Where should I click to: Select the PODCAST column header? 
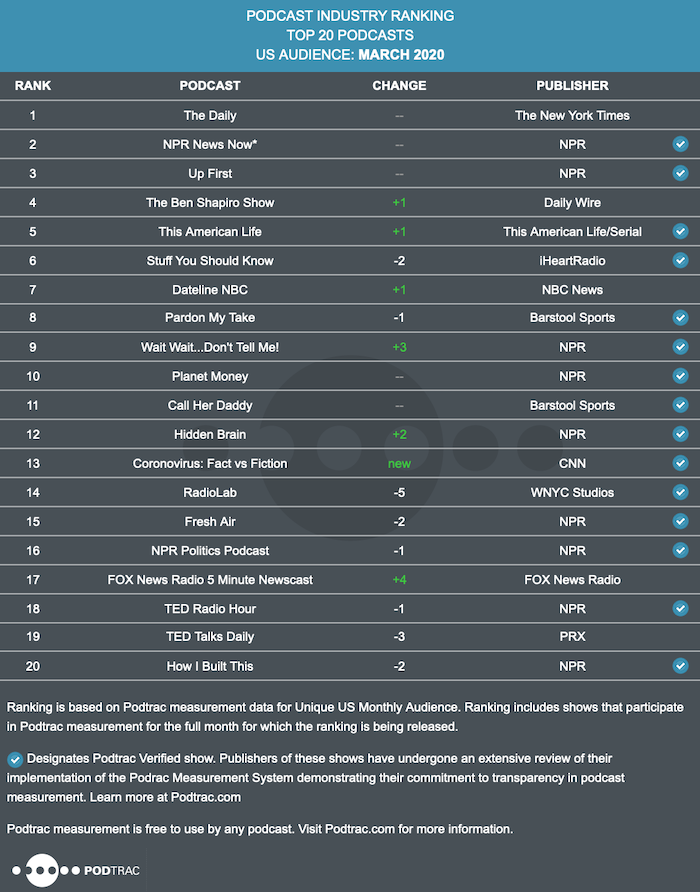click(x=210, y=86)
